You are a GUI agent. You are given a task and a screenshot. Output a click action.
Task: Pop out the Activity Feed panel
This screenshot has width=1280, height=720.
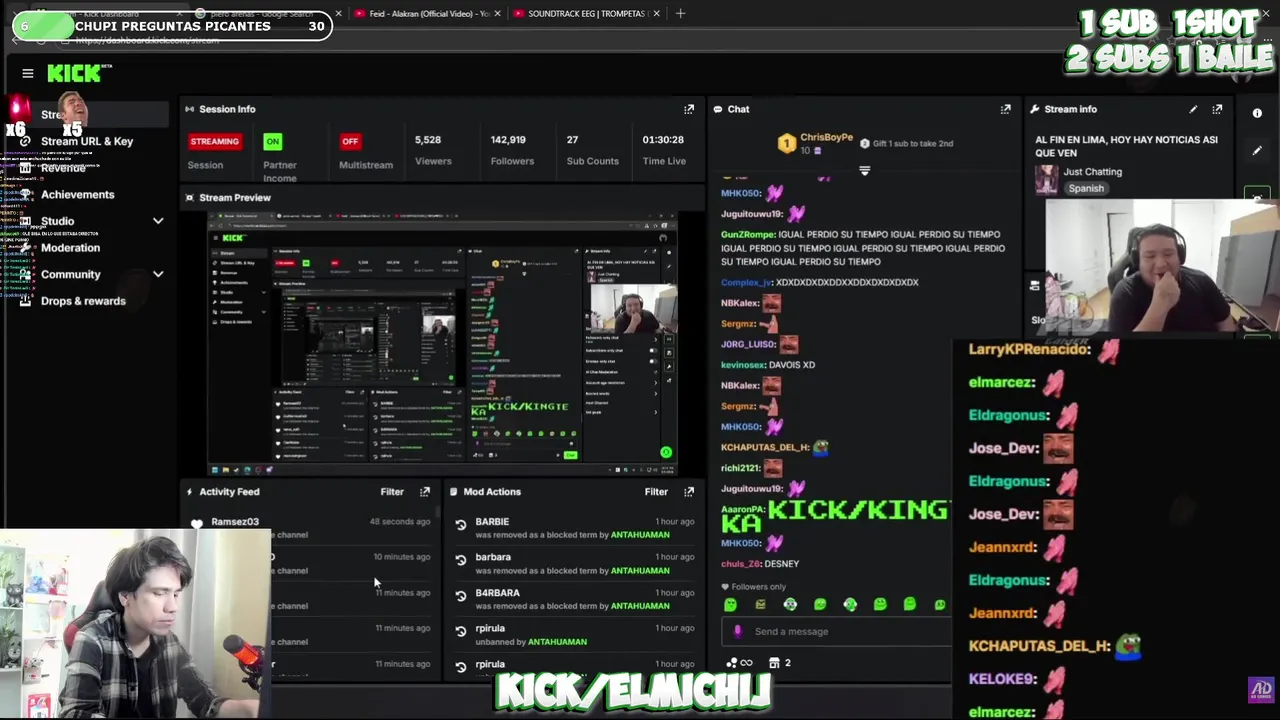425,492
